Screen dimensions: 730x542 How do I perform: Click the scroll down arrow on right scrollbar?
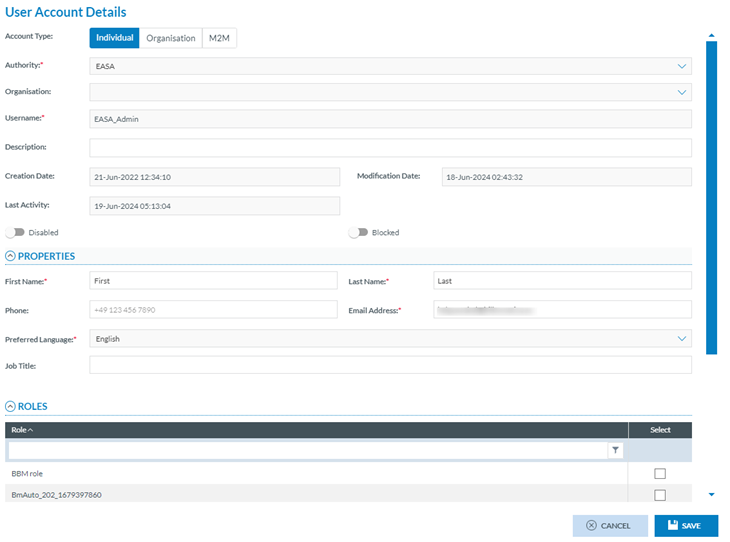tap(711, 494)
